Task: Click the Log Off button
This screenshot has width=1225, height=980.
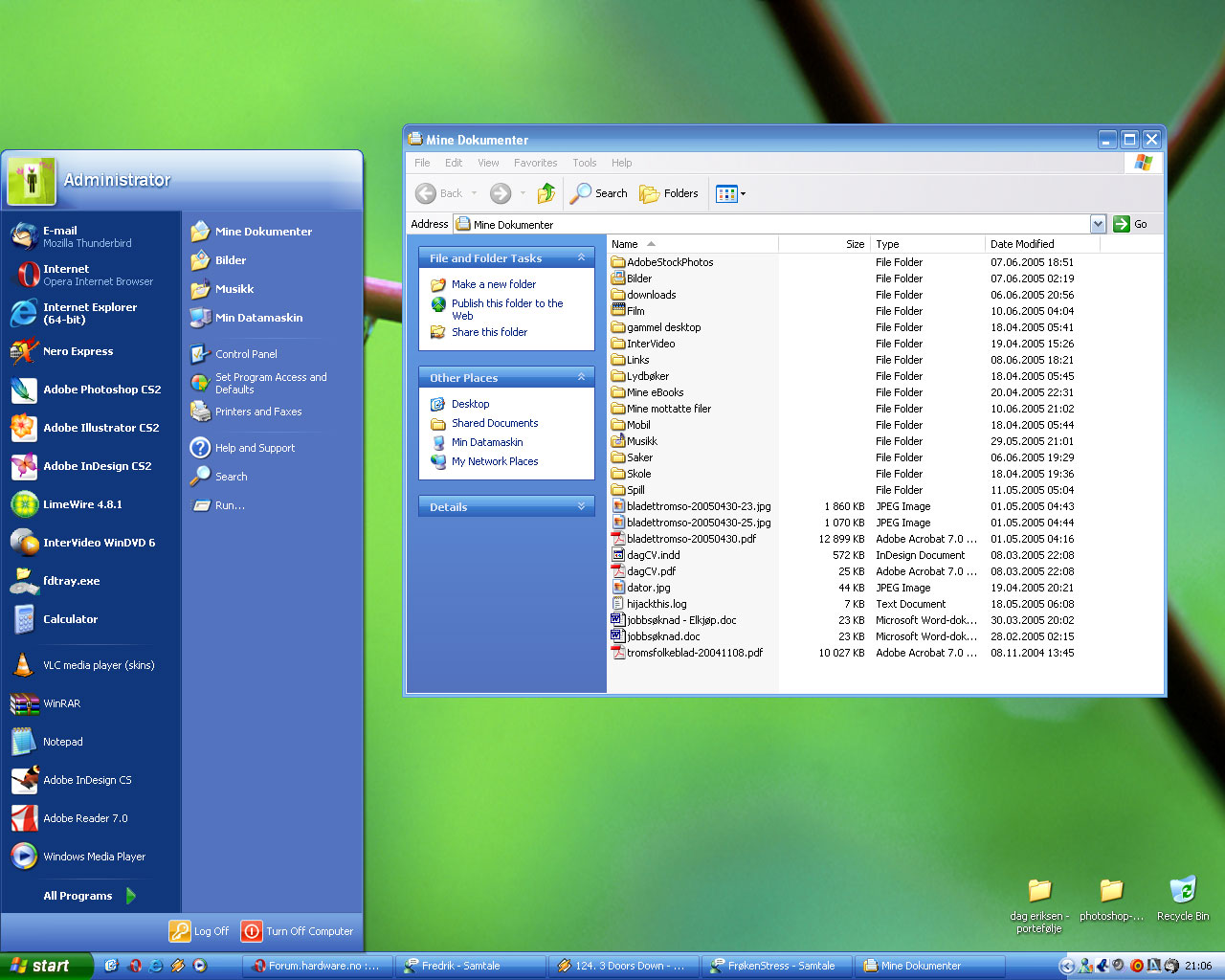Action: (x=199, y=931)
